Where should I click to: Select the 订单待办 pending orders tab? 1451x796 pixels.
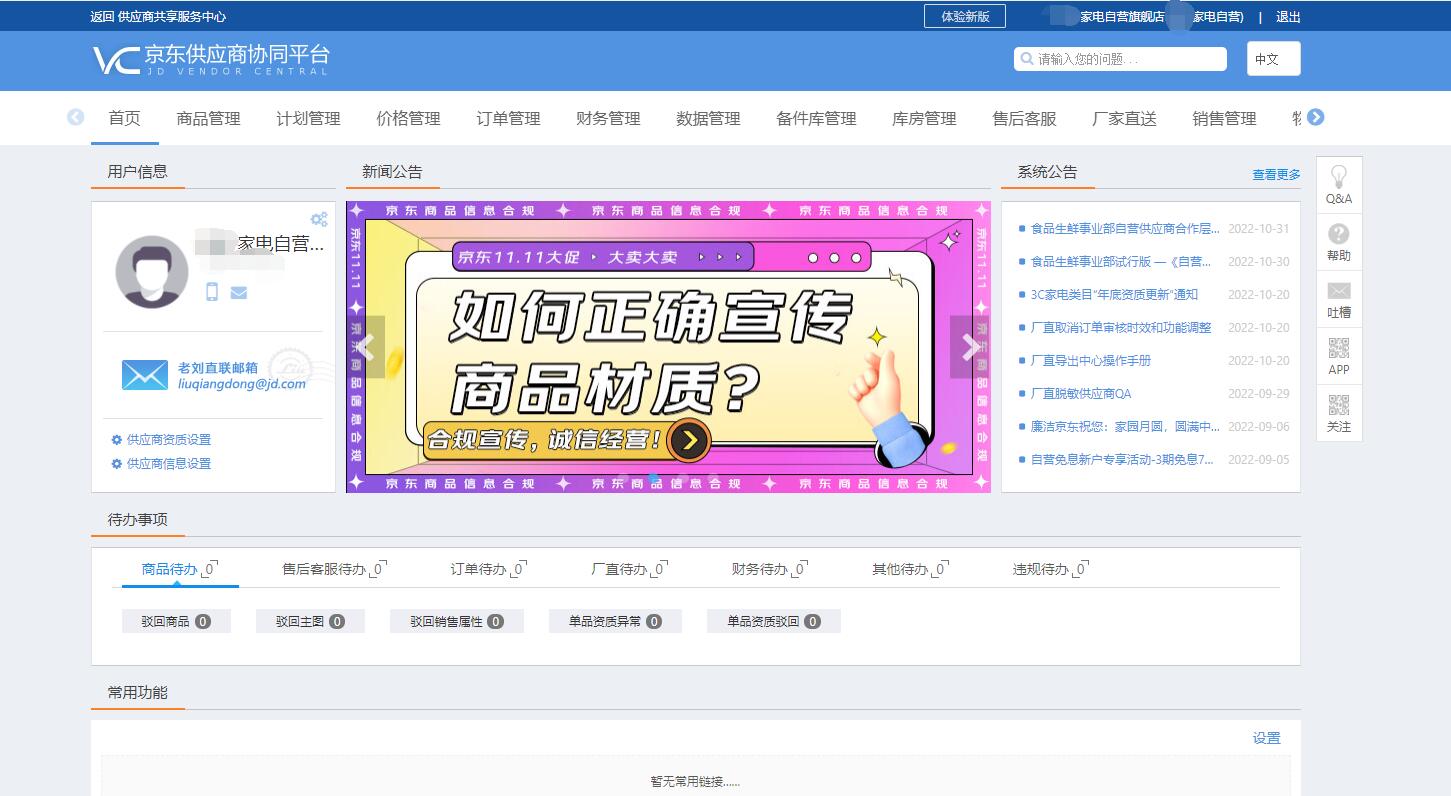click(x=481, y=568)
